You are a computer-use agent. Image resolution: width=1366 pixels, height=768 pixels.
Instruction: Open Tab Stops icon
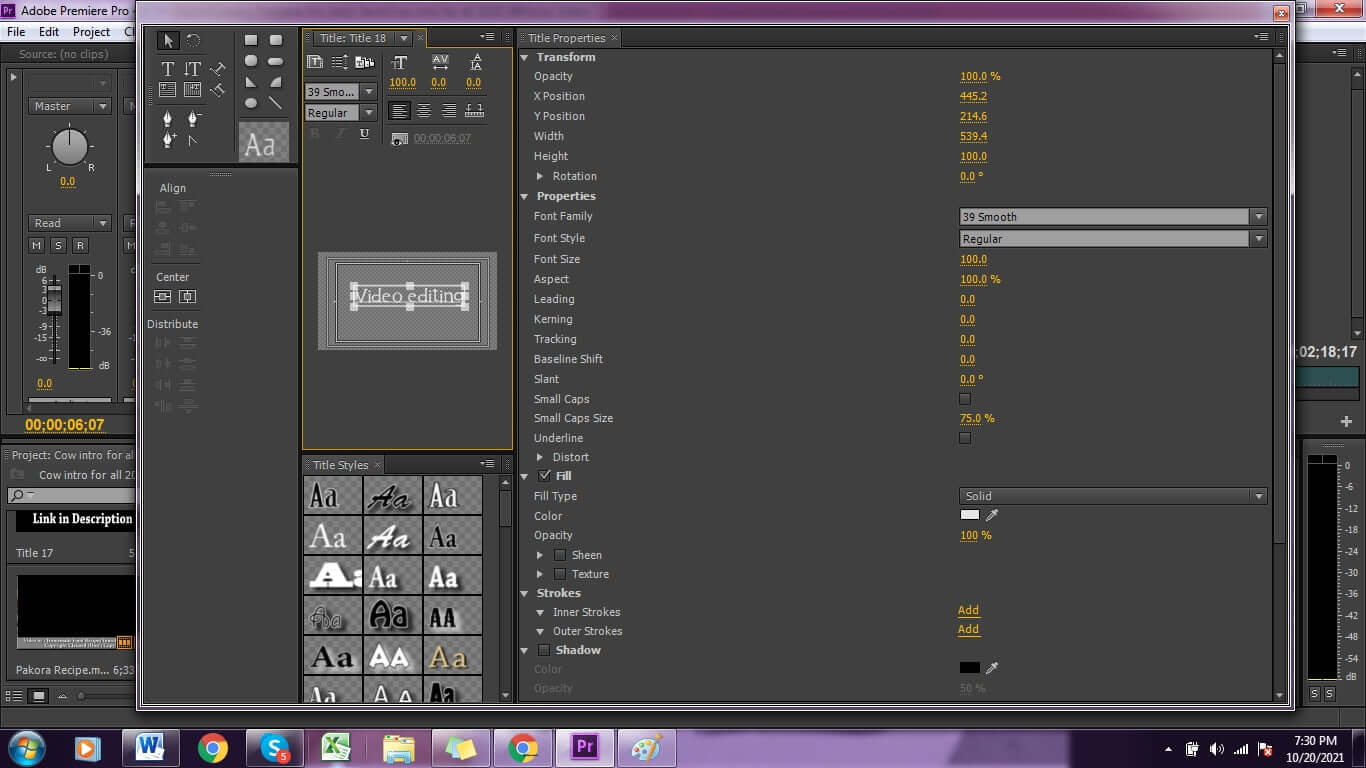point(475,111)
